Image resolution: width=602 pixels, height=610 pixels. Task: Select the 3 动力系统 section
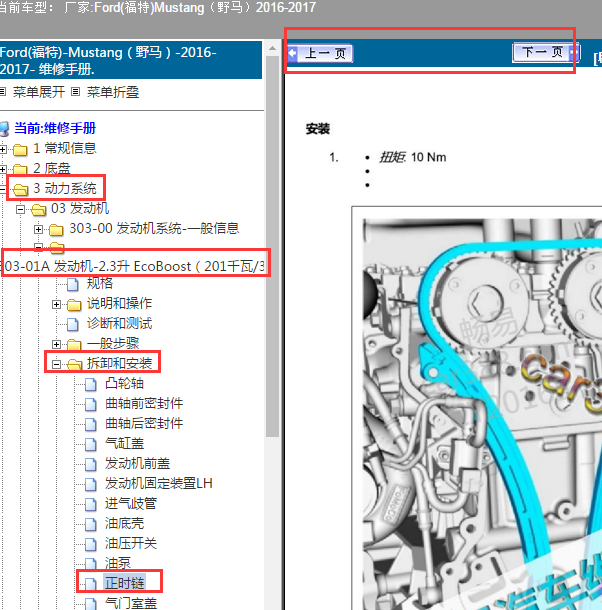(x=65, y=188)
